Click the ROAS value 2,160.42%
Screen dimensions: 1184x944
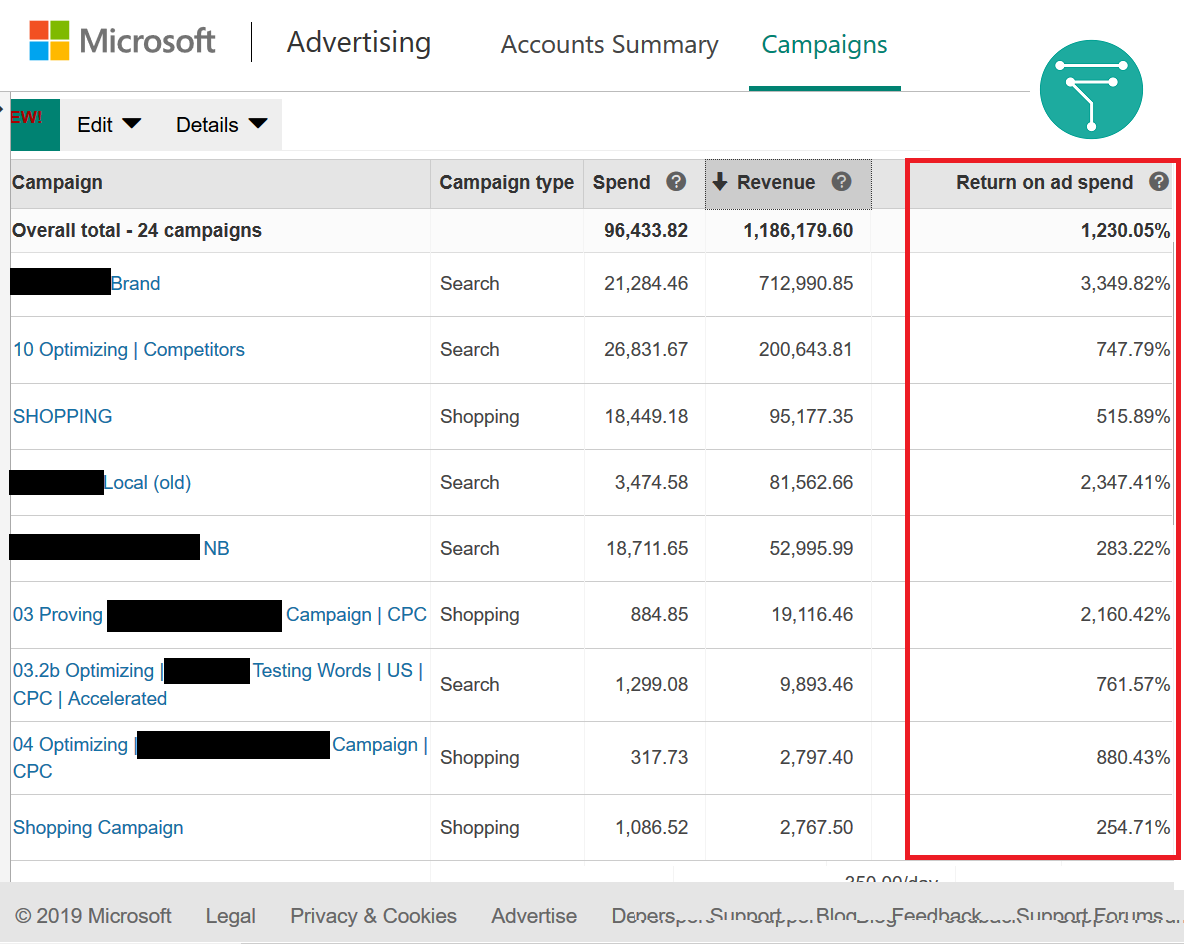click(1125, 615)
